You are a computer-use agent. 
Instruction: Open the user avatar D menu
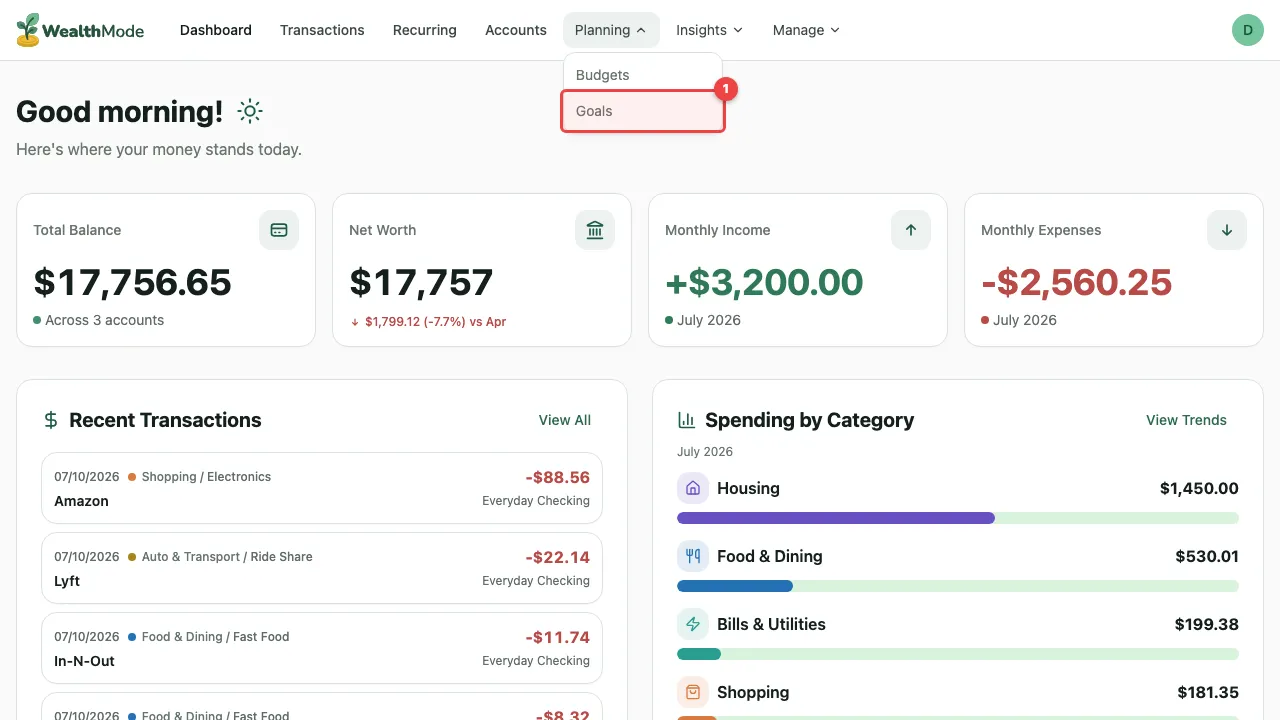1247,30
